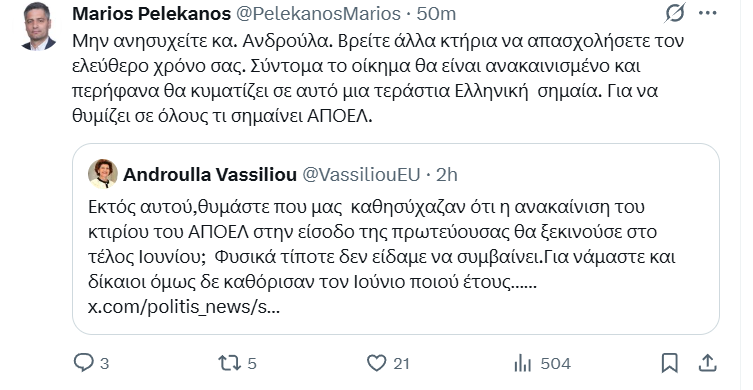Image resolution: width=753 pixels, height=390 pixels.
Task: Bookmark this post
Action: (x=669, y=363)
